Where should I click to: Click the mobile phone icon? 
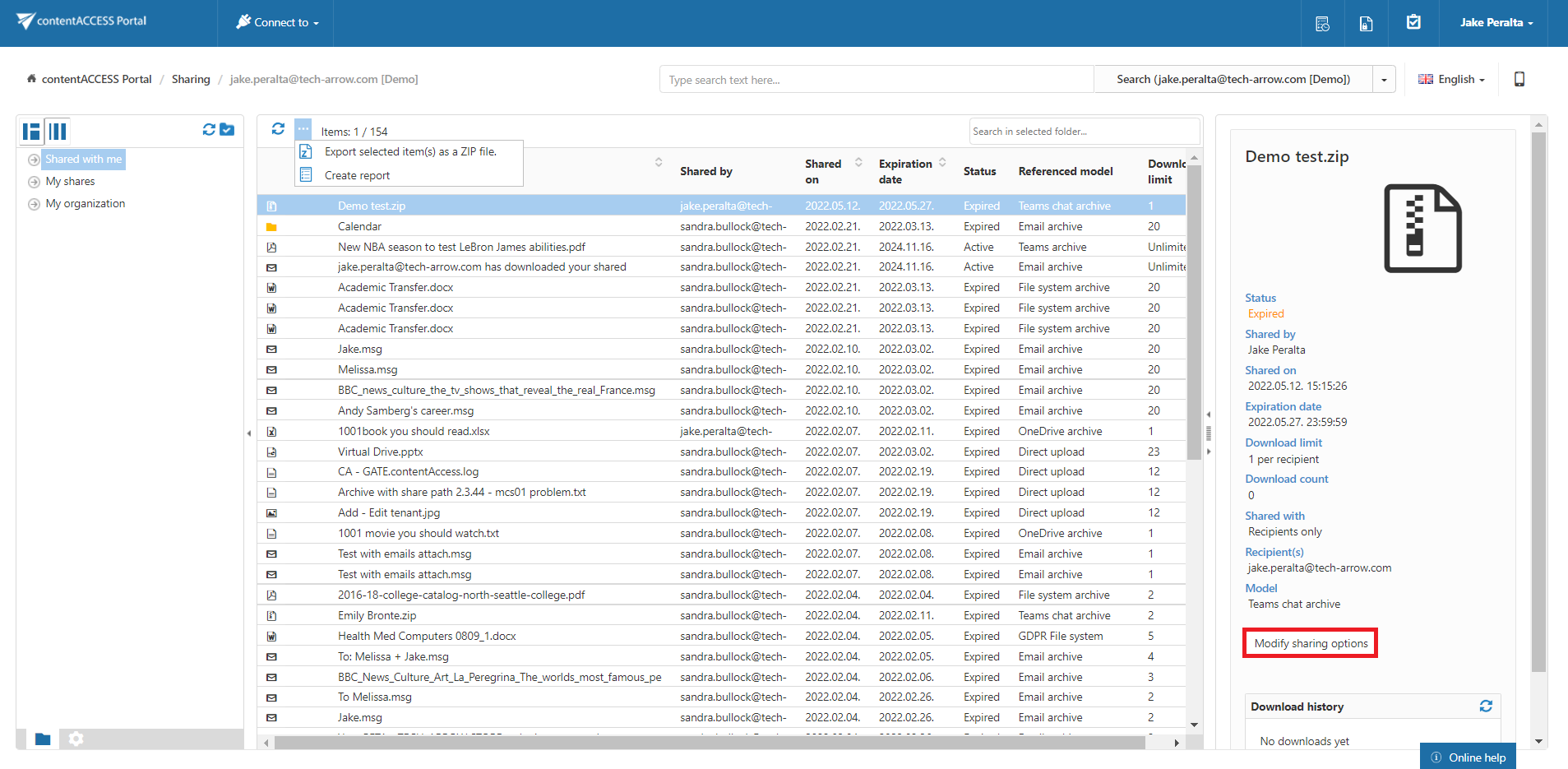point(1519,79)
